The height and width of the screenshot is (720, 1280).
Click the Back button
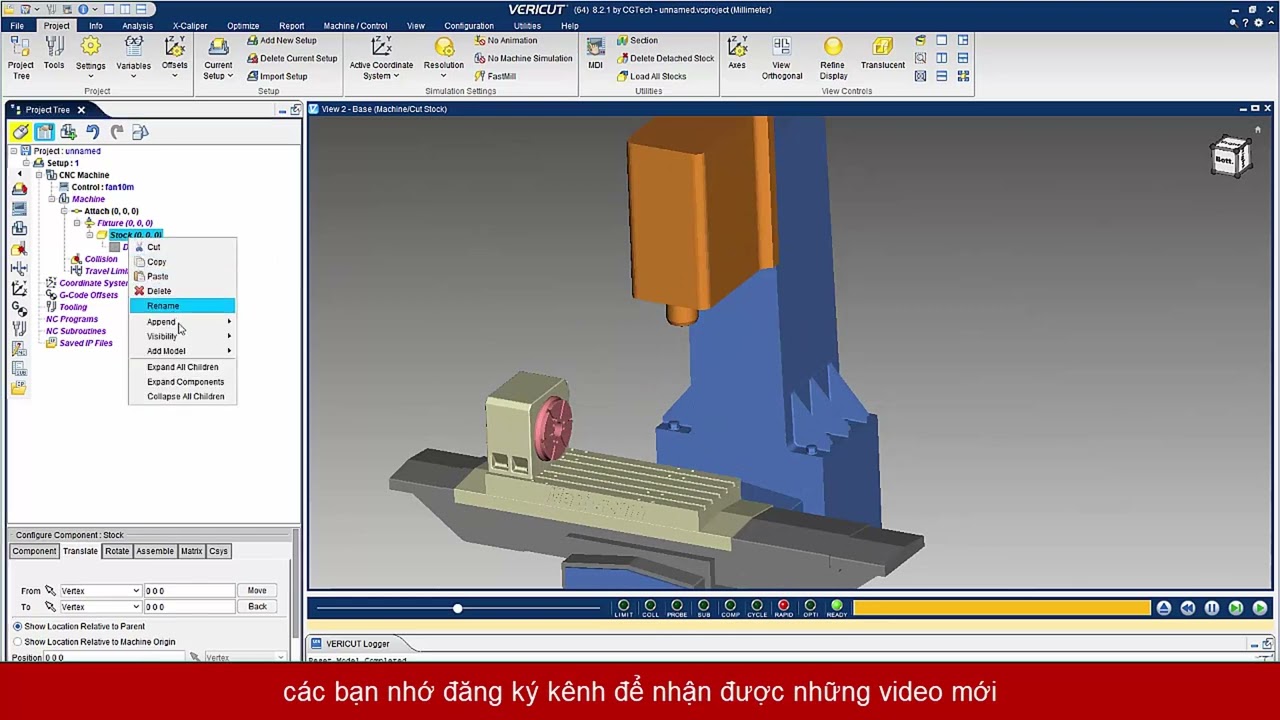point(257,607)
